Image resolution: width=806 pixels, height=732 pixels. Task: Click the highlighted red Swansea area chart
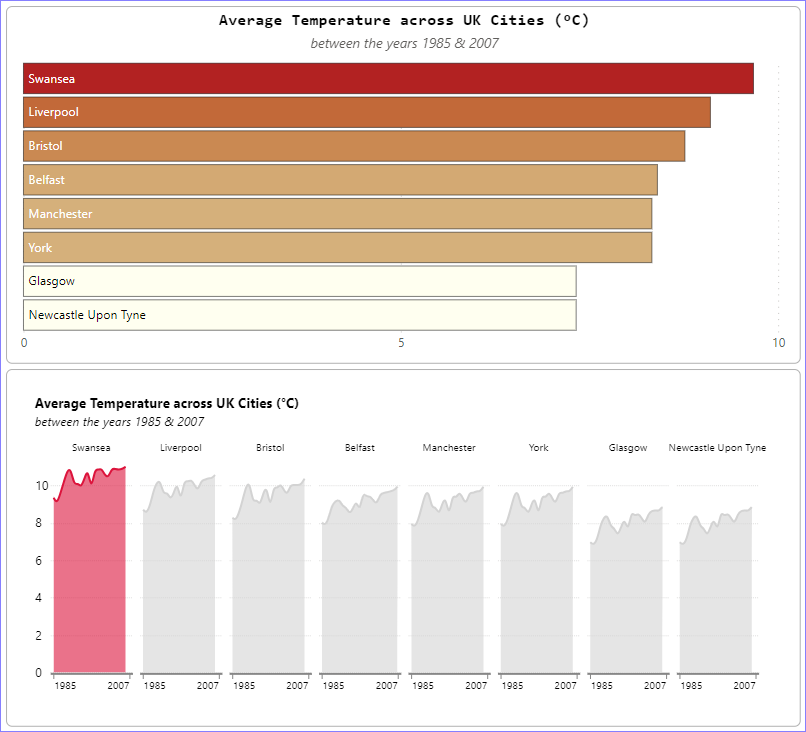(90, 580)
